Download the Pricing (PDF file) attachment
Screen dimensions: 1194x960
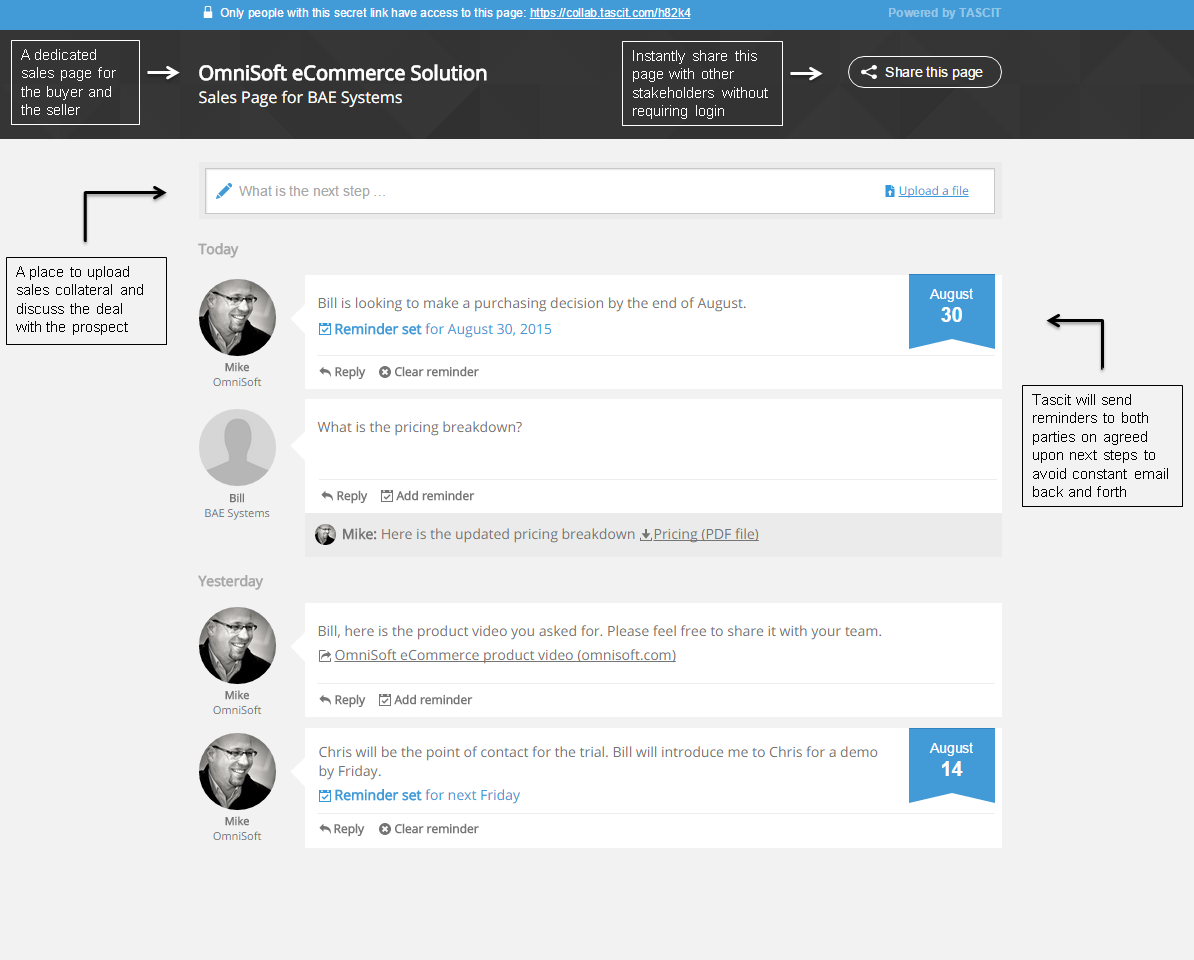click(705, 534)
